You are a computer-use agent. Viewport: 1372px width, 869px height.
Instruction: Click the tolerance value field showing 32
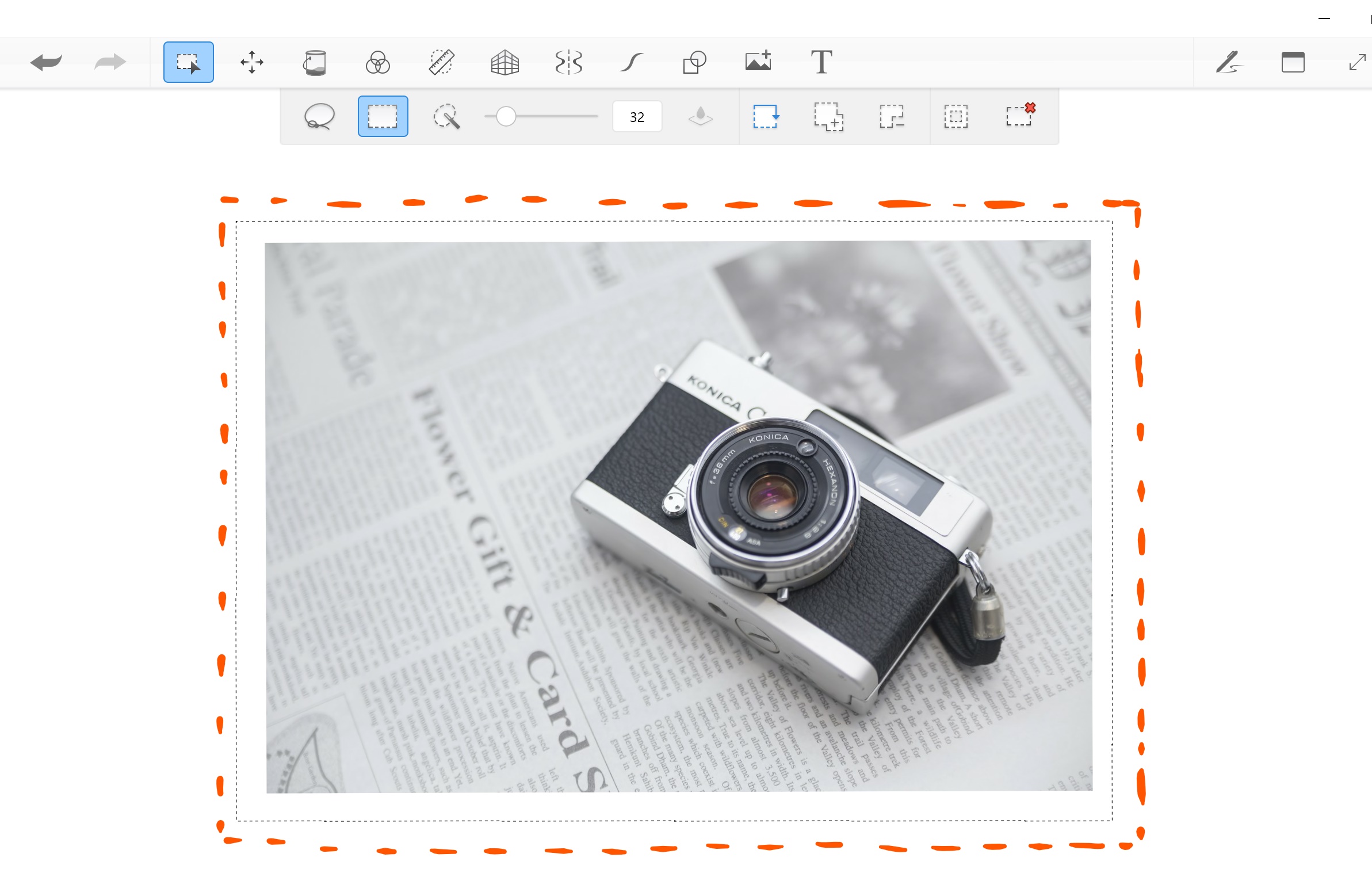(x=637, y=117)
